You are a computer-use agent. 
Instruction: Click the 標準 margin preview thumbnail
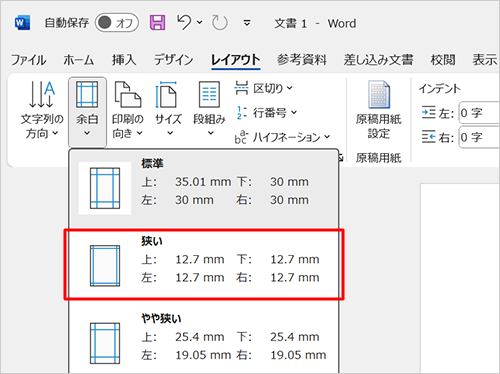(x=105, y=188)
